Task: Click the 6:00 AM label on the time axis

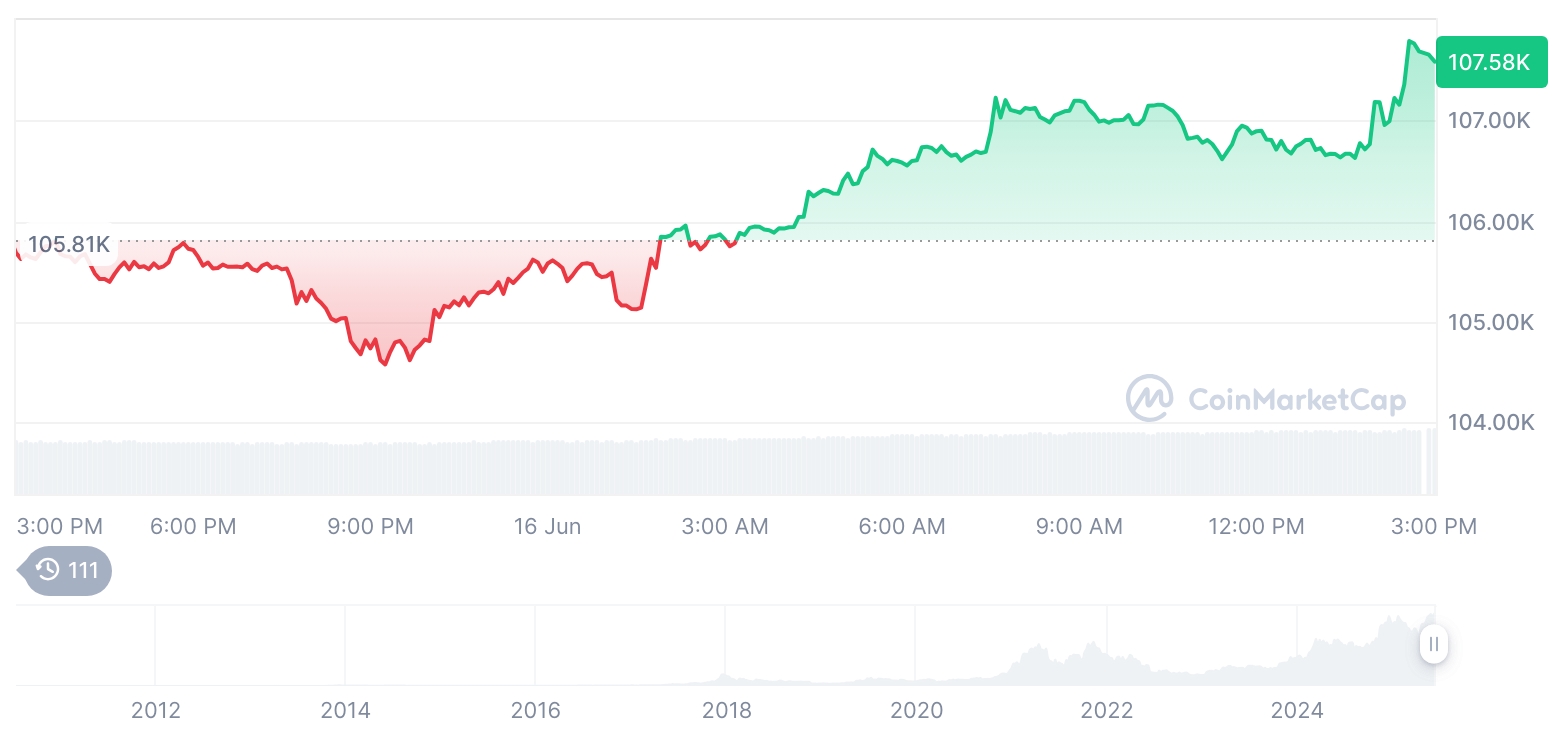Action: [x=902, y=527]
